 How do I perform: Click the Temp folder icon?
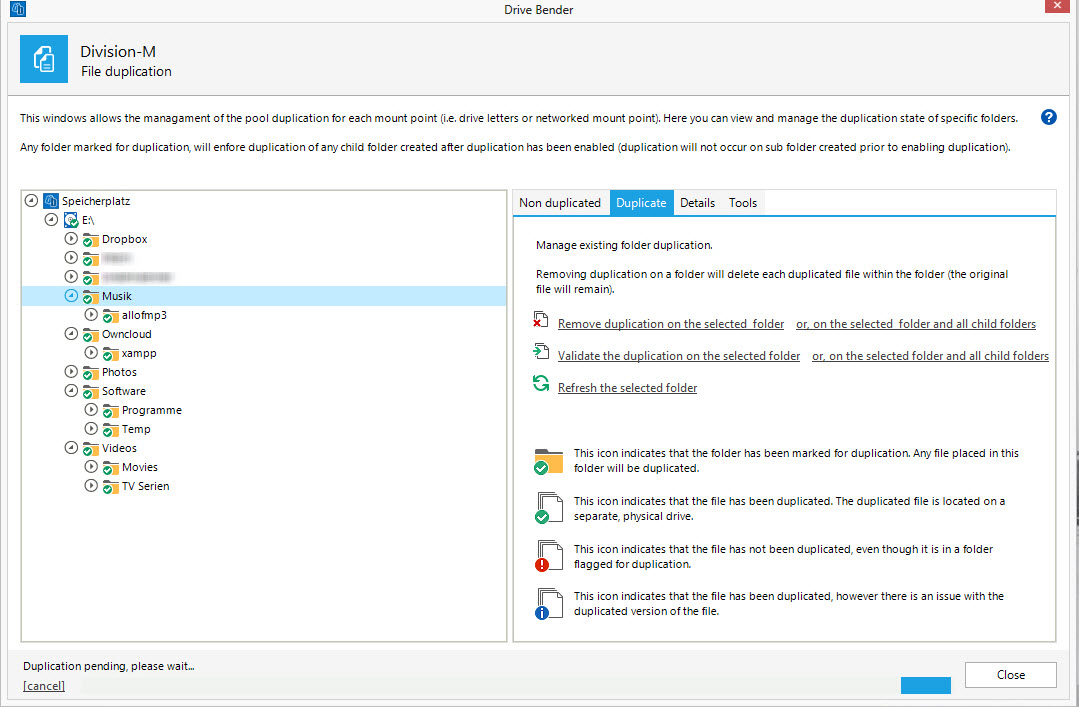click(x=111, y=430)
